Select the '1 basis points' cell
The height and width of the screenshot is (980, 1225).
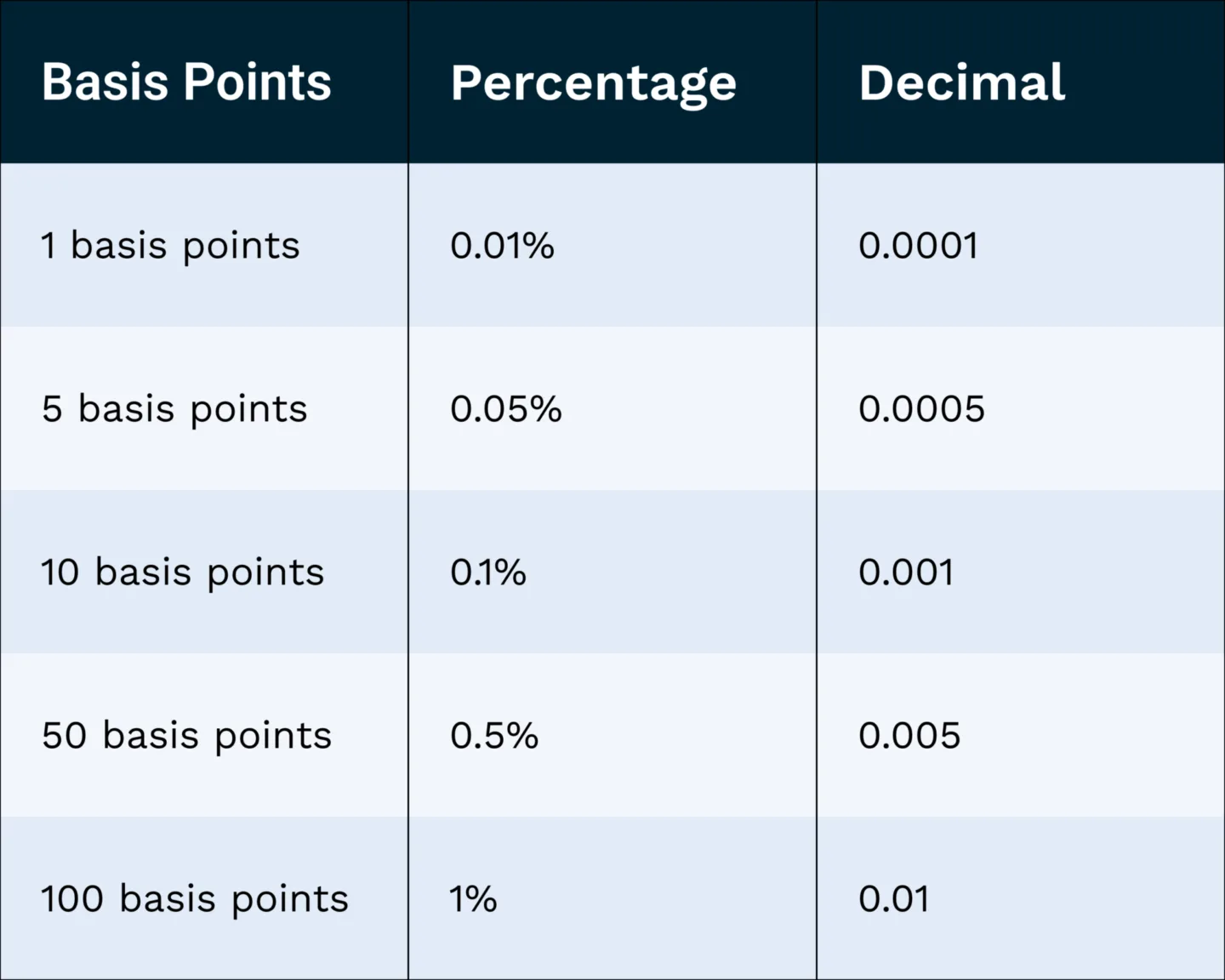170,246
